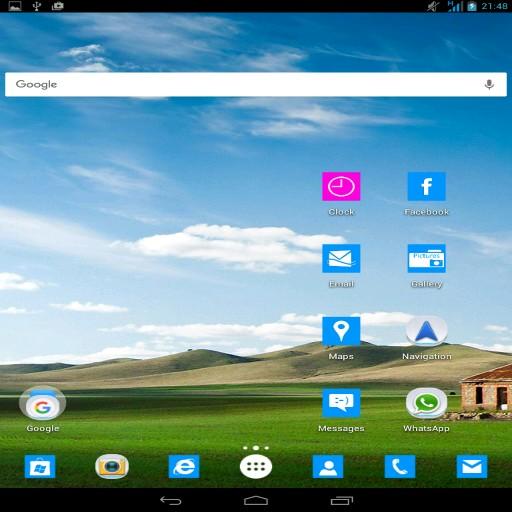The image size is (512, 512).
Task: Open the app drawer
Action: pyautogui.click(x=256, y=467)
